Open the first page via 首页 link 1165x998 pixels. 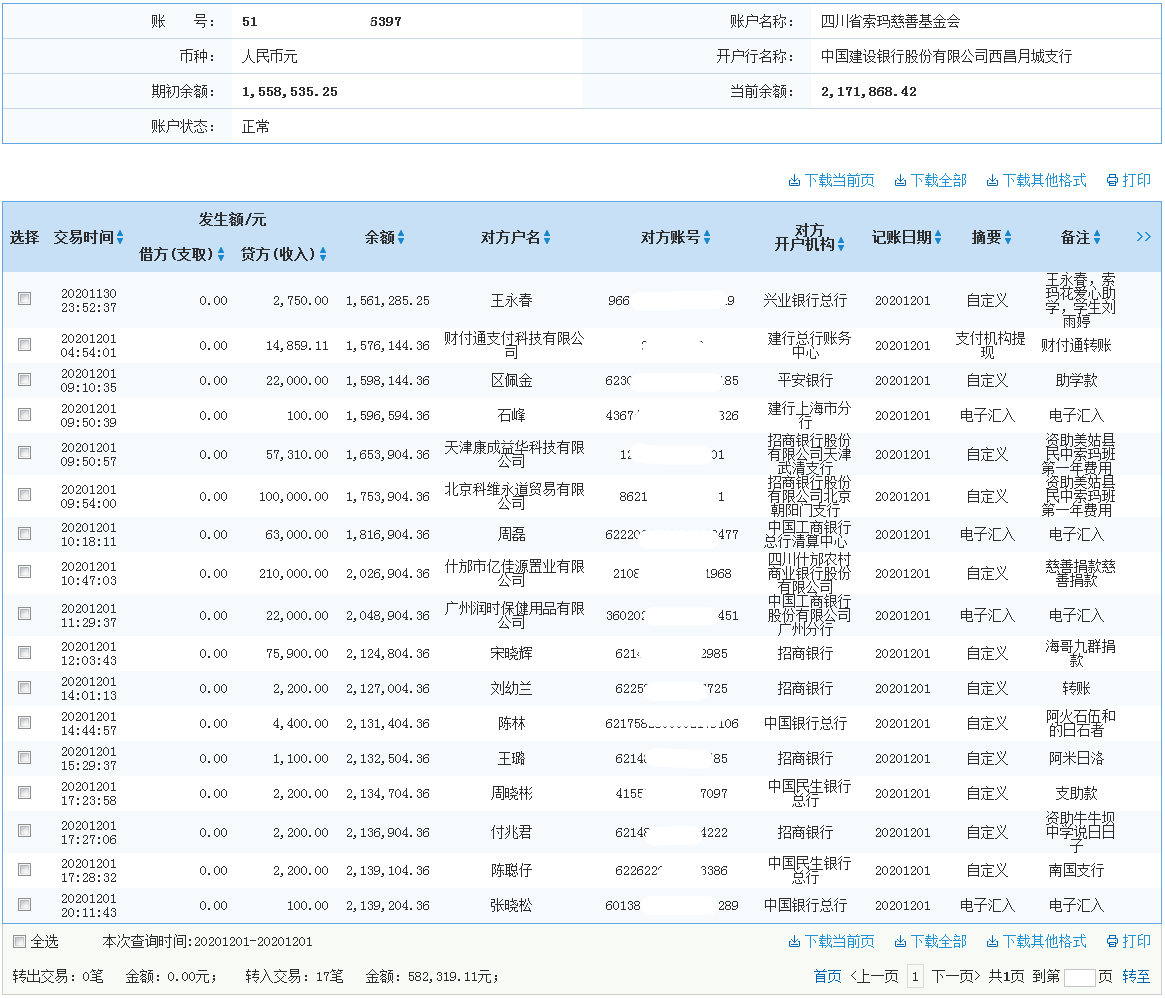[828, 975]
